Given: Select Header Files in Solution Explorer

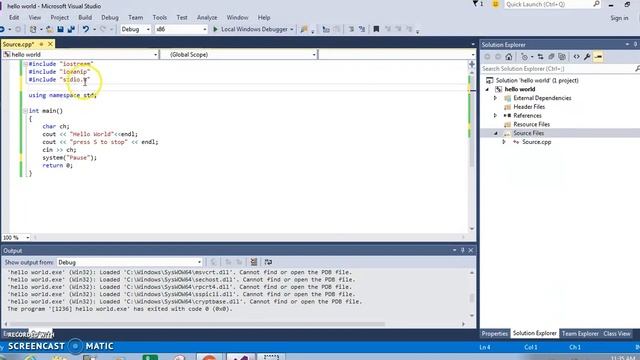Looking at the screenshot, I should (x=529, y=107).
